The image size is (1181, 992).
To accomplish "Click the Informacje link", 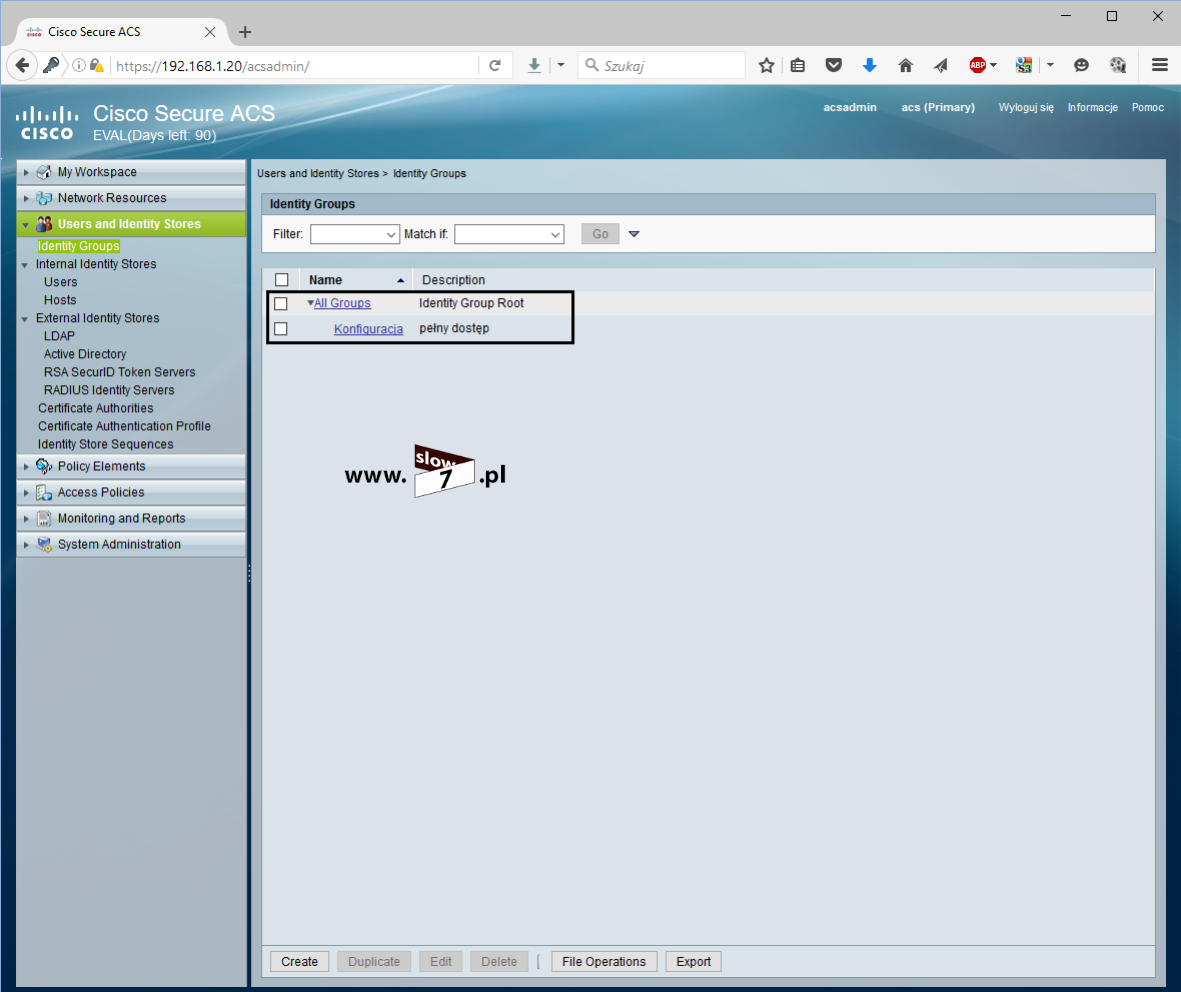I will pyautogui.click(x=1092, y=108).
